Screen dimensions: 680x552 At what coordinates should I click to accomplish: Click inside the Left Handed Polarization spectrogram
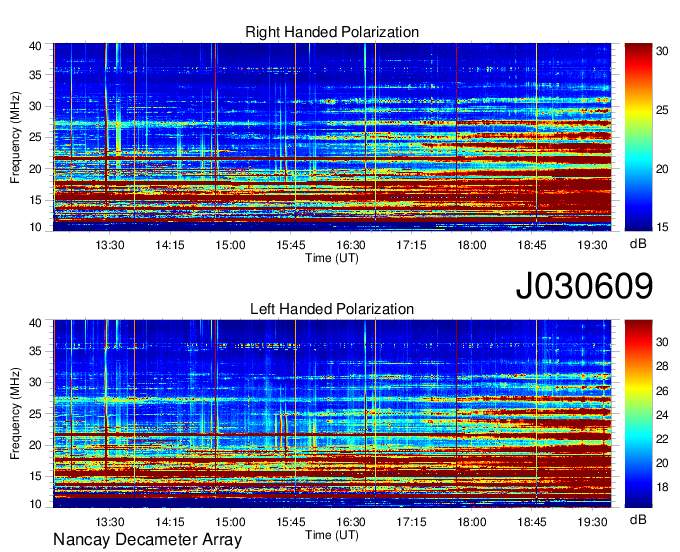[332, 414]
